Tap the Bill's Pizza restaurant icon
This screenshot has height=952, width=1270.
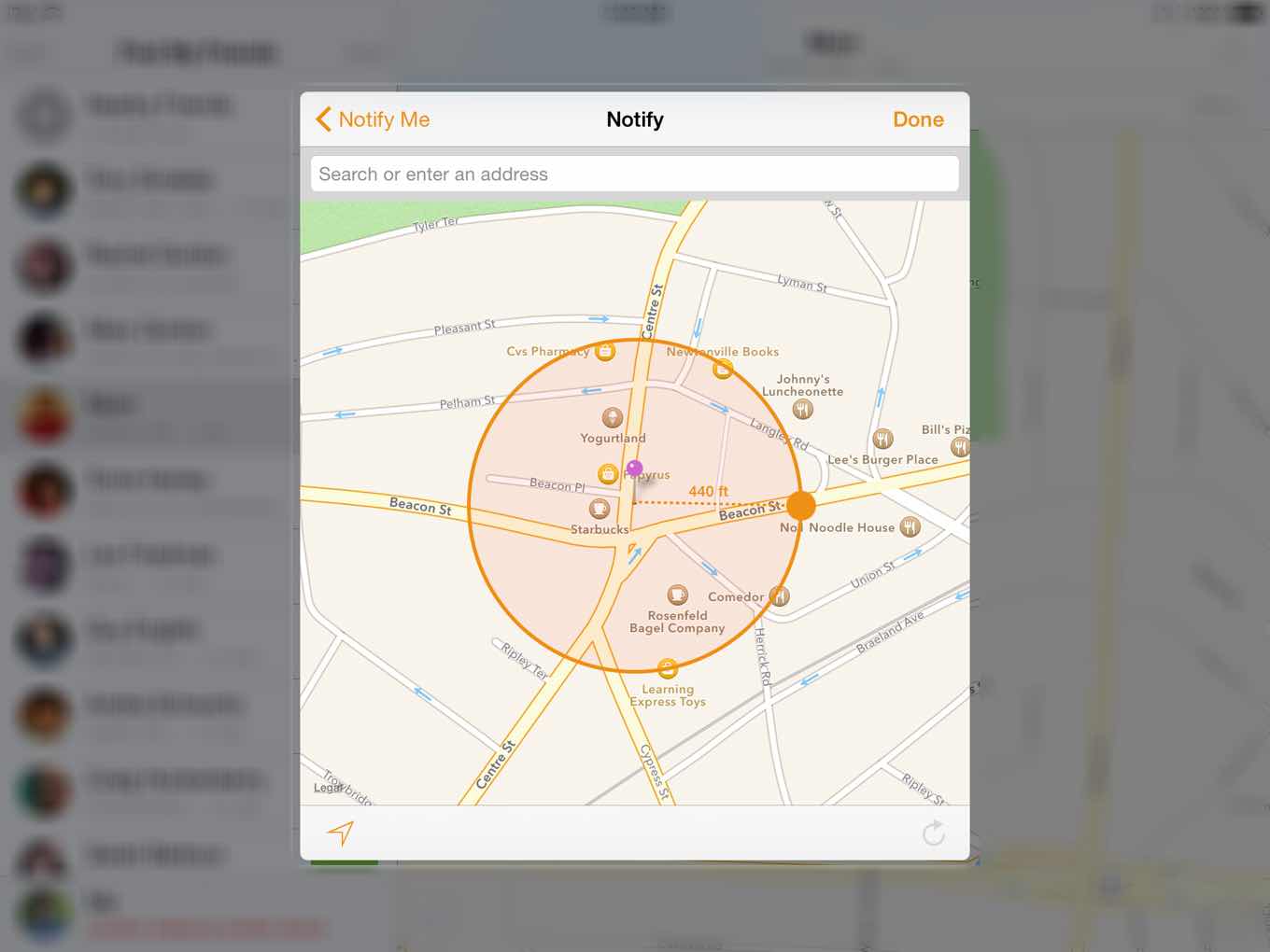click(x=960, y=447)
